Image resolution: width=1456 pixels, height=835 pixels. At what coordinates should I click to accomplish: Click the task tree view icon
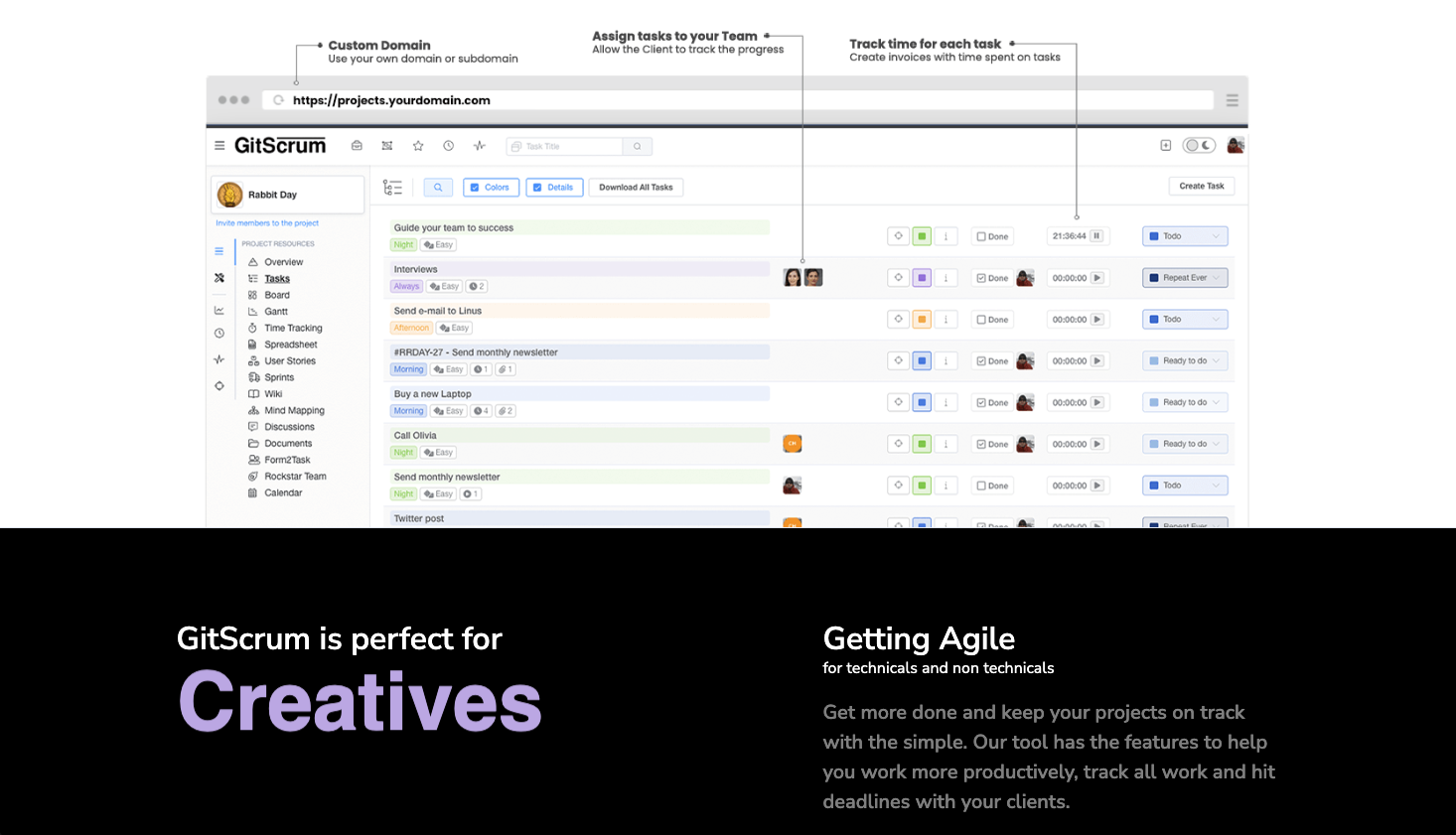[392, 187]
